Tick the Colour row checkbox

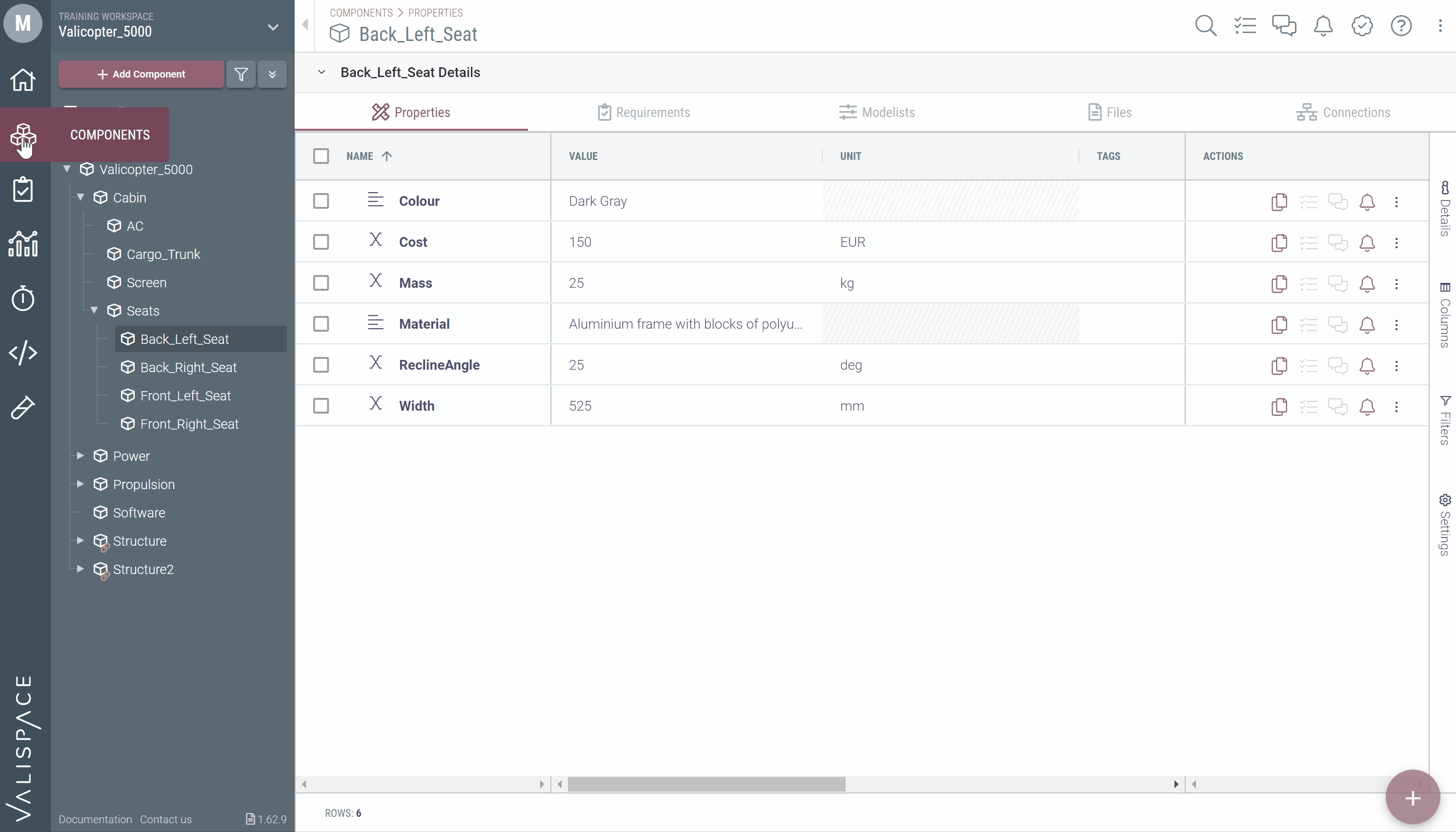(321, 201)
